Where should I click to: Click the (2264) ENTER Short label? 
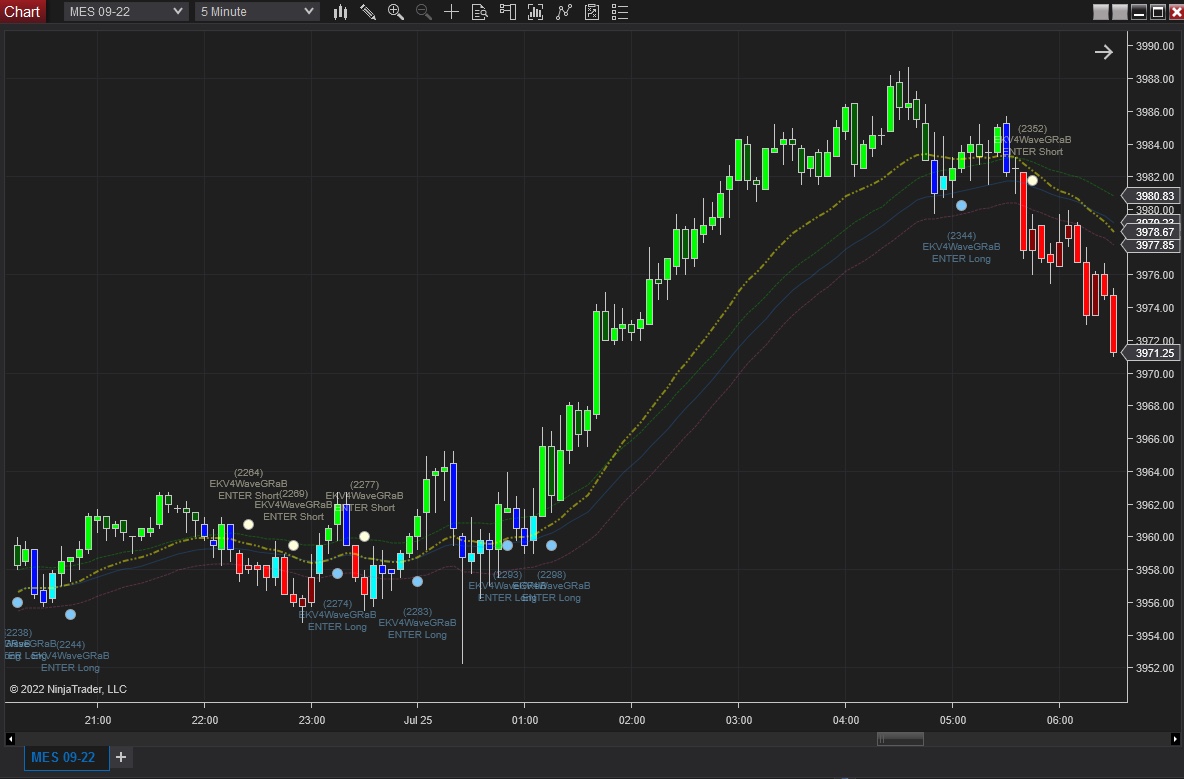pos(248,484)
